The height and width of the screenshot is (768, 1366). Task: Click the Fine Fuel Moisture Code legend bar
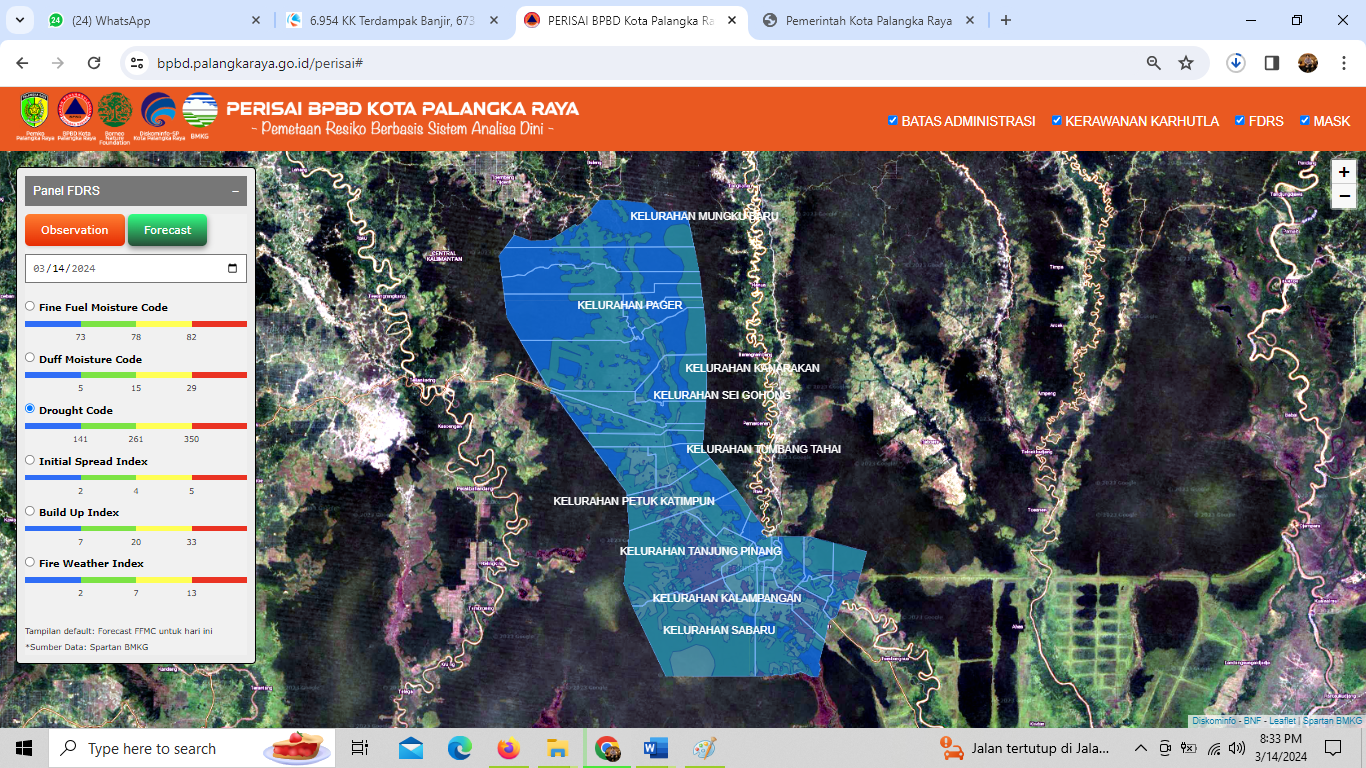click(x=136, y=324)
